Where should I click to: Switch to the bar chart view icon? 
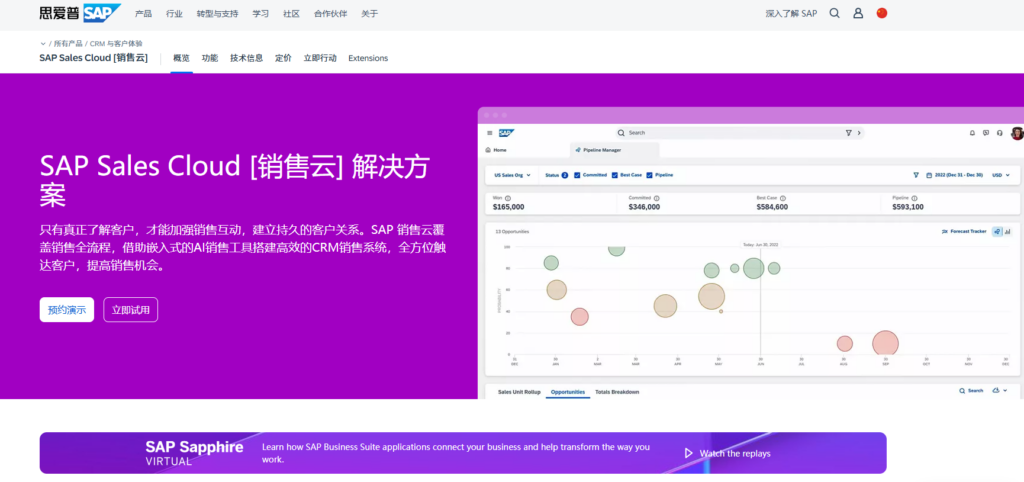[1008, 231]
